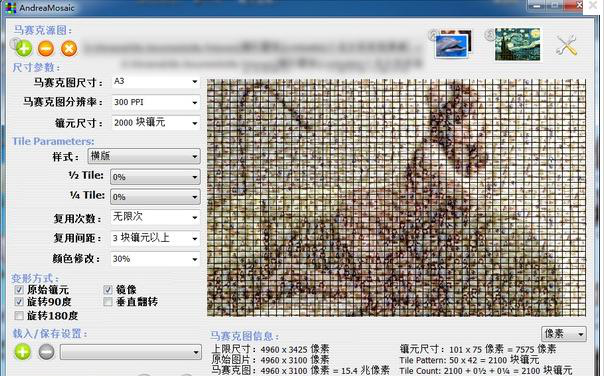Open the wrench and screwdriver settings icon
The image size is (604, 376).
567,45
